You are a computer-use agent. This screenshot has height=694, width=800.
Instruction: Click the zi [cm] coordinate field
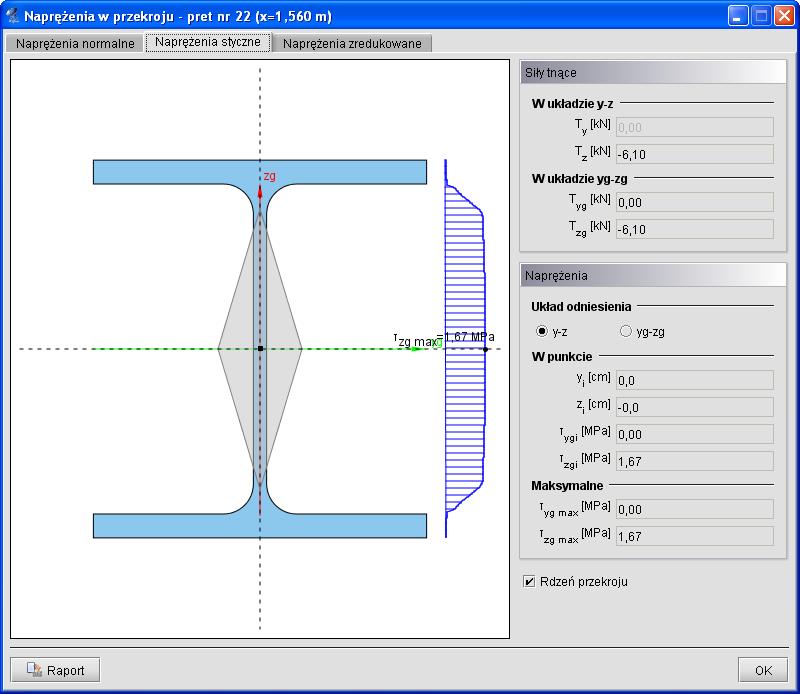tap(694, 407)
